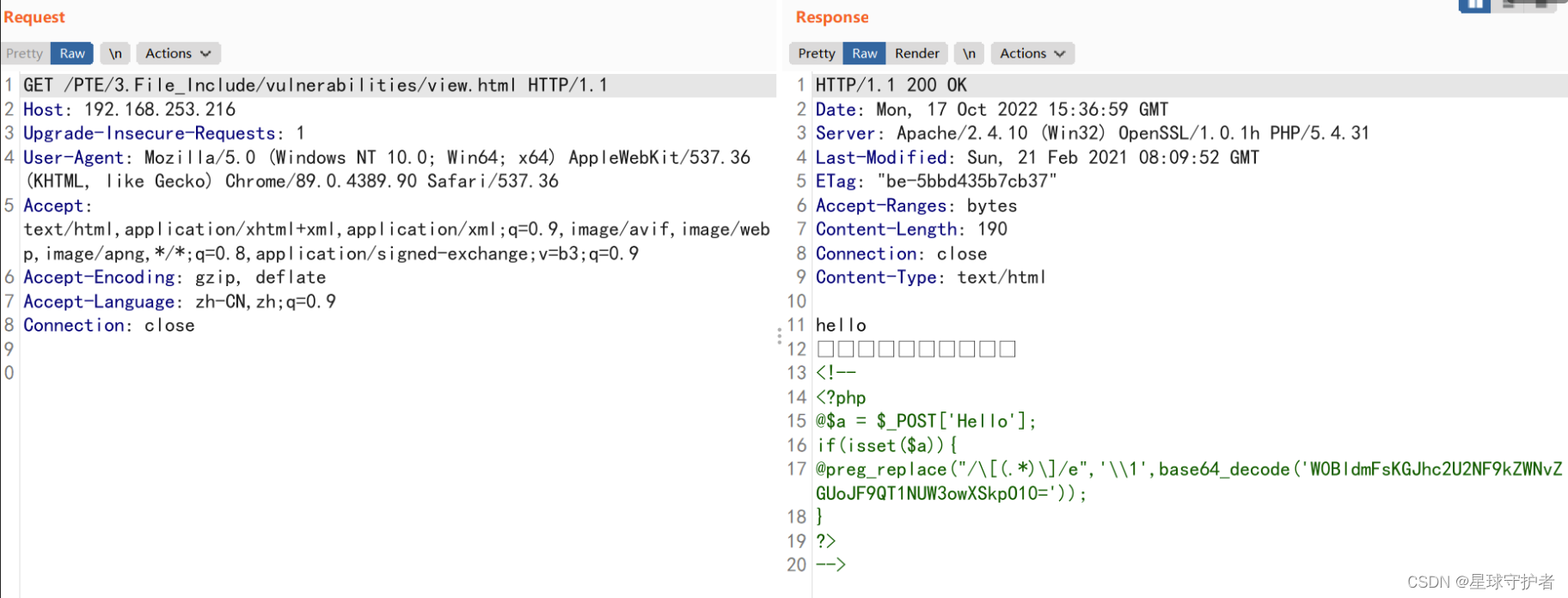Image resolution: width=1568 pixels, height=598 pixels.
Task: Click the Last-Modified: Sun, 21 Feb 2021 line
Action: [x=1037, y=157]
